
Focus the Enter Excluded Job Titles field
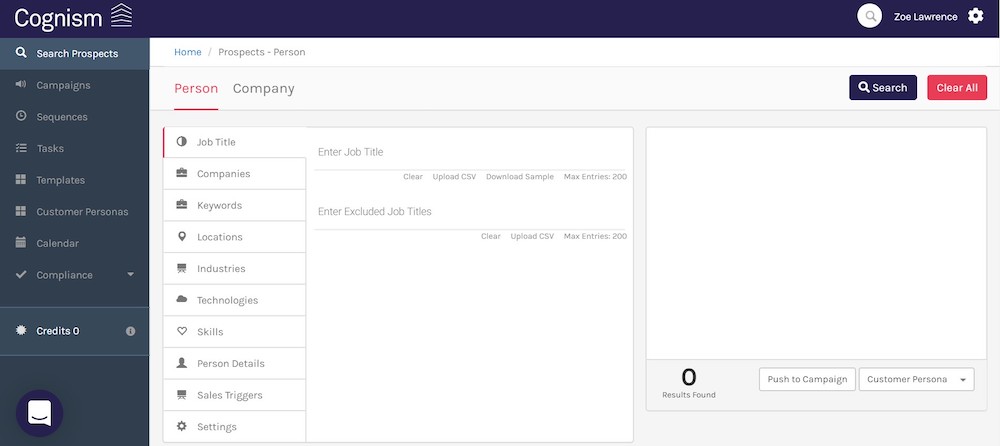click(x=470, y=212)
